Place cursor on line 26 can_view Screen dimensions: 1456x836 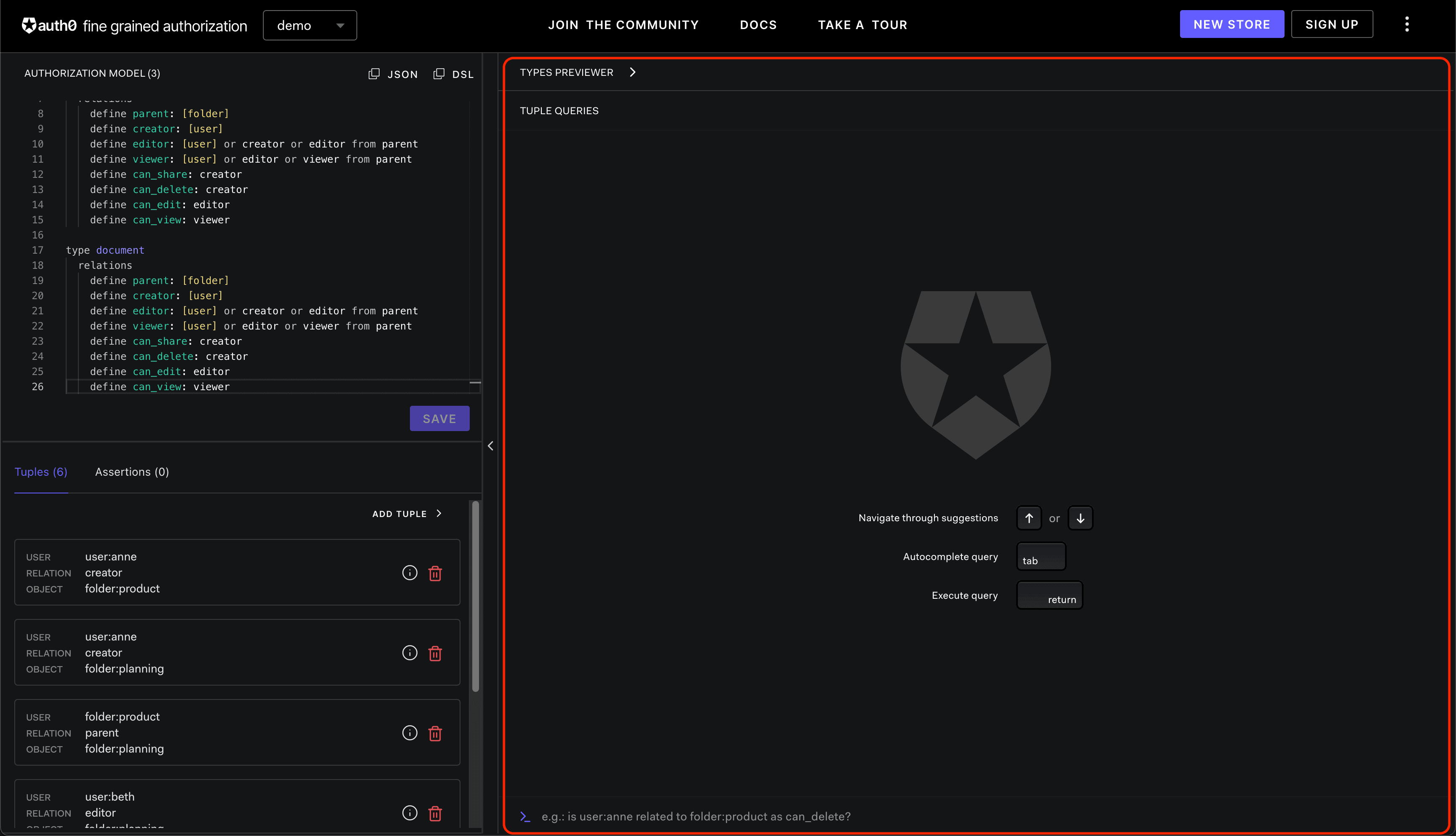tap(160, 387)
